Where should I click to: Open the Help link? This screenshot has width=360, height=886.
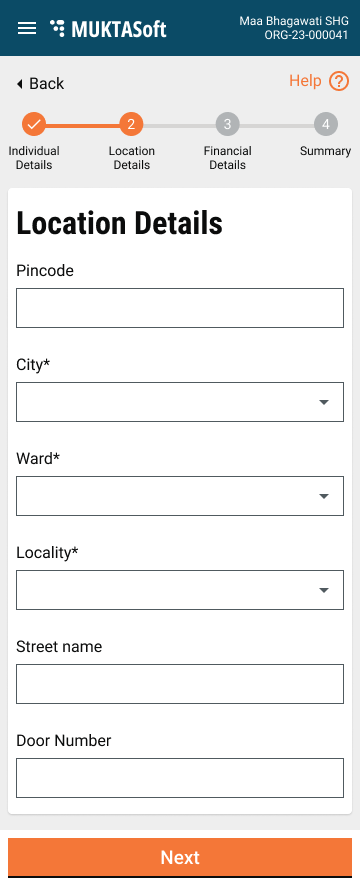pos(305,81)
